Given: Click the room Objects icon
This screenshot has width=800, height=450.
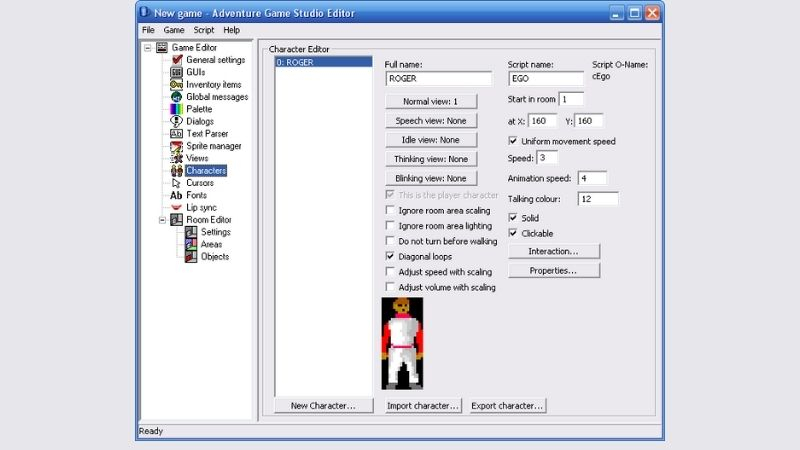Looking at the screenshot, I should point(191,256).
